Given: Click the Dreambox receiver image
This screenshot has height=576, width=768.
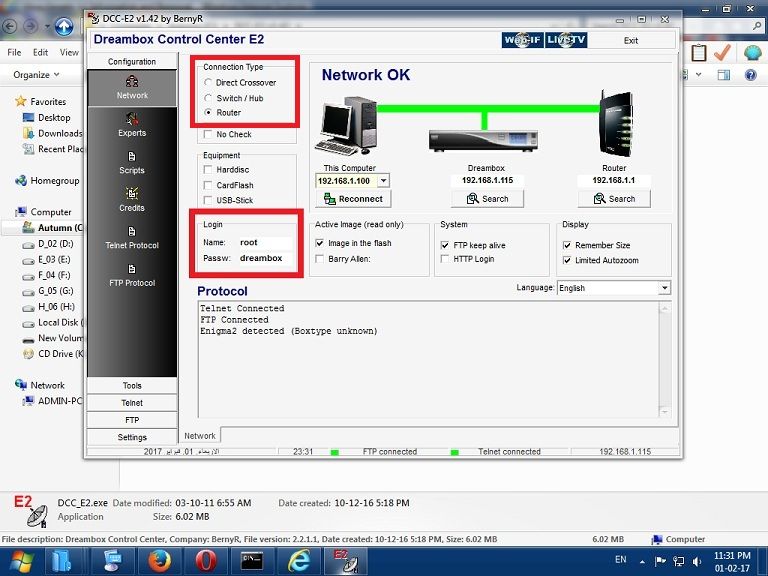Looking at the screenshot, I should pos(483,141).
